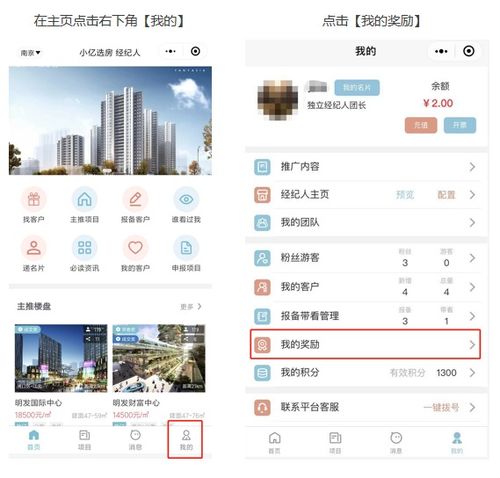
Task: Tap the ¥2.00 balance amount
Action: click(438, 103)
